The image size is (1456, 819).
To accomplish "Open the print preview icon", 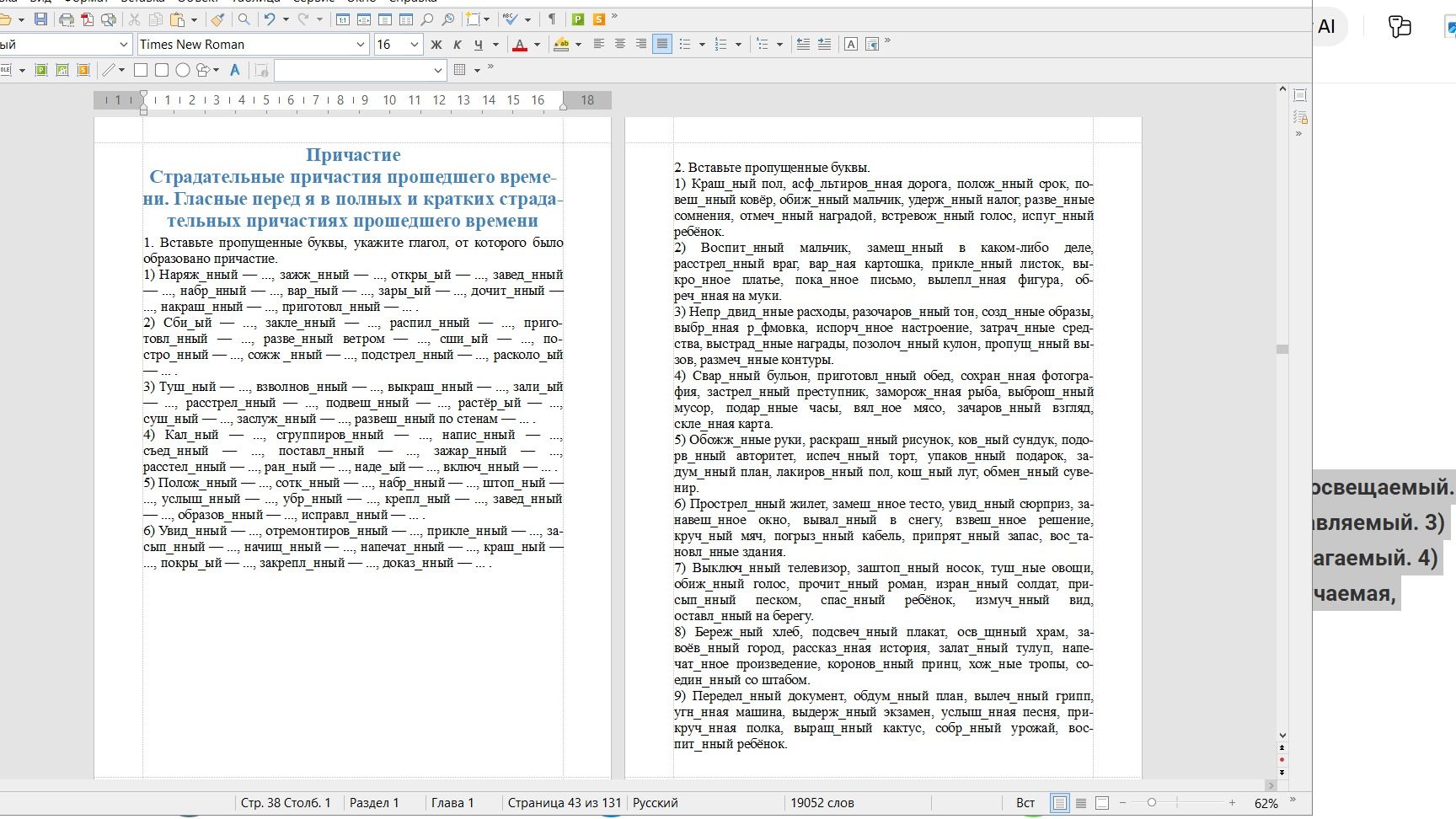I will click(x=109, y=19).
